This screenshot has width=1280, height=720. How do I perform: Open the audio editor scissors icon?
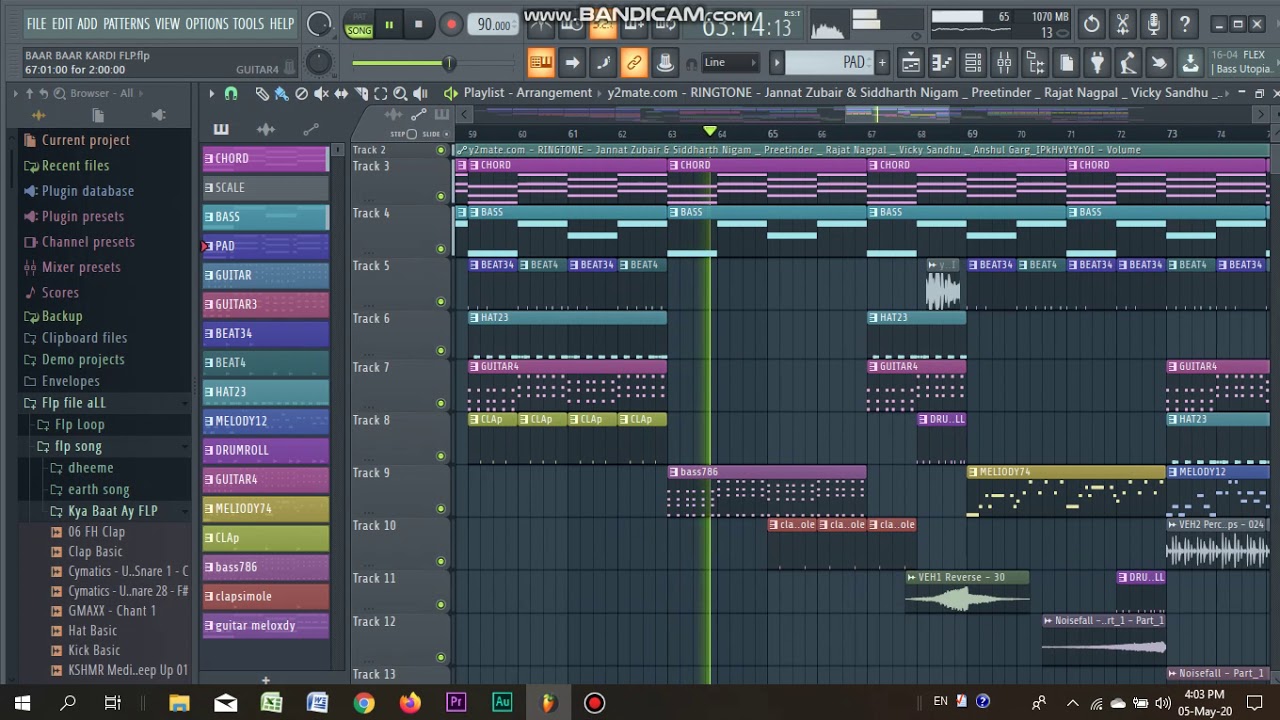coord(1123,24)
